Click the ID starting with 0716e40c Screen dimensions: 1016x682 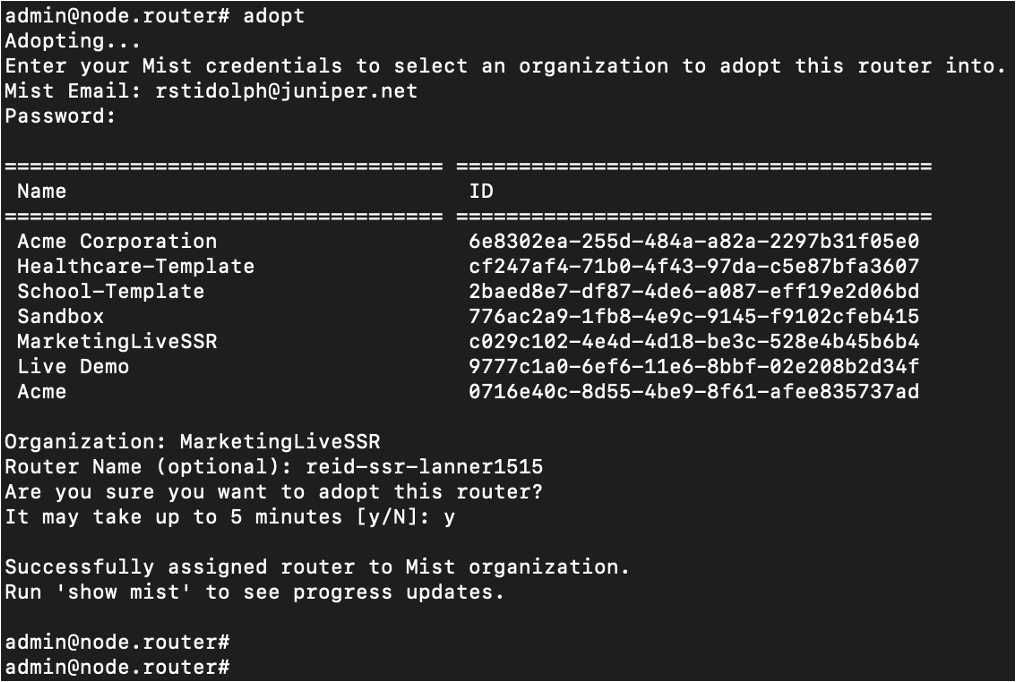(x=693, y=391)
